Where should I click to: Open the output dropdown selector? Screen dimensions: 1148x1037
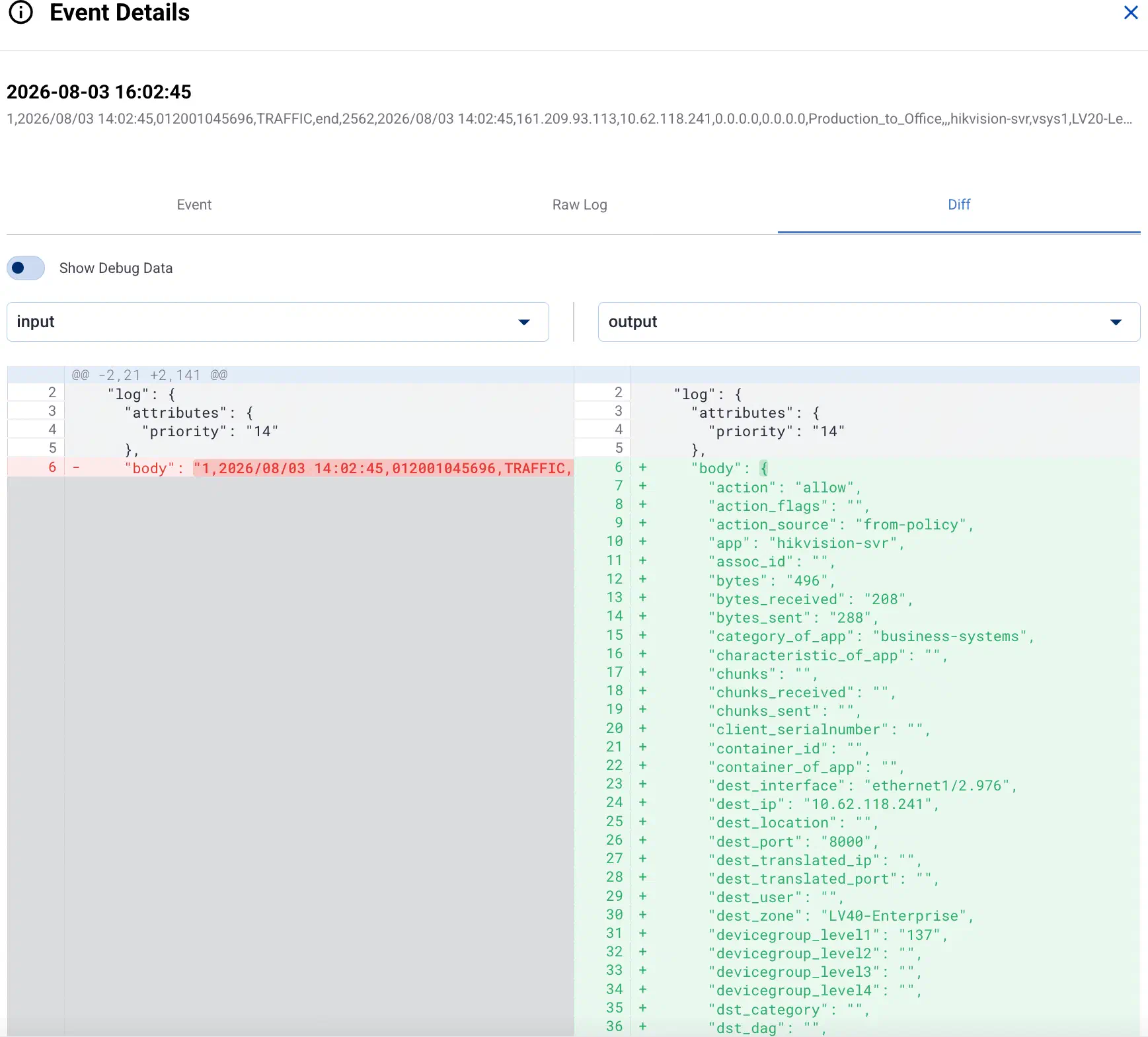pos(869,322)
